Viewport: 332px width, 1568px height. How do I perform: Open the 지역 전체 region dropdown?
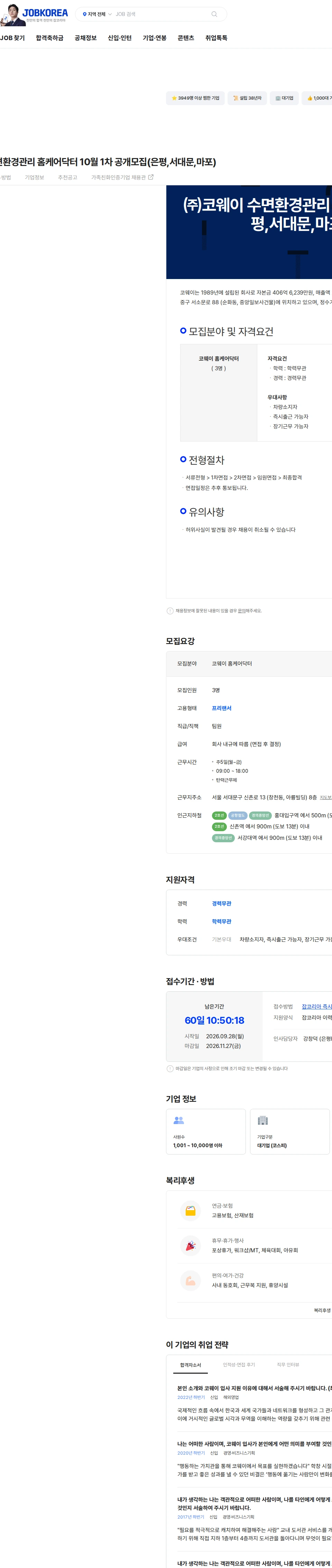97,14
